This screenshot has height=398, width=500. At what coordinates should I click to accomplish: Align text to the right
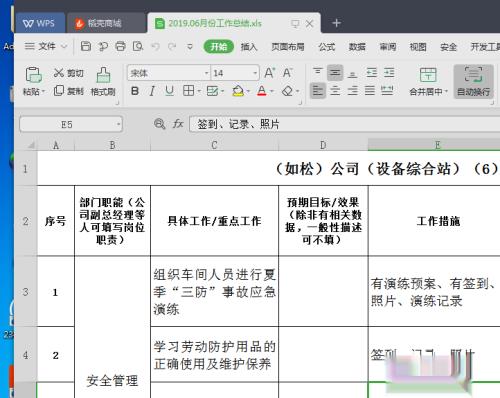click(353, 91)
